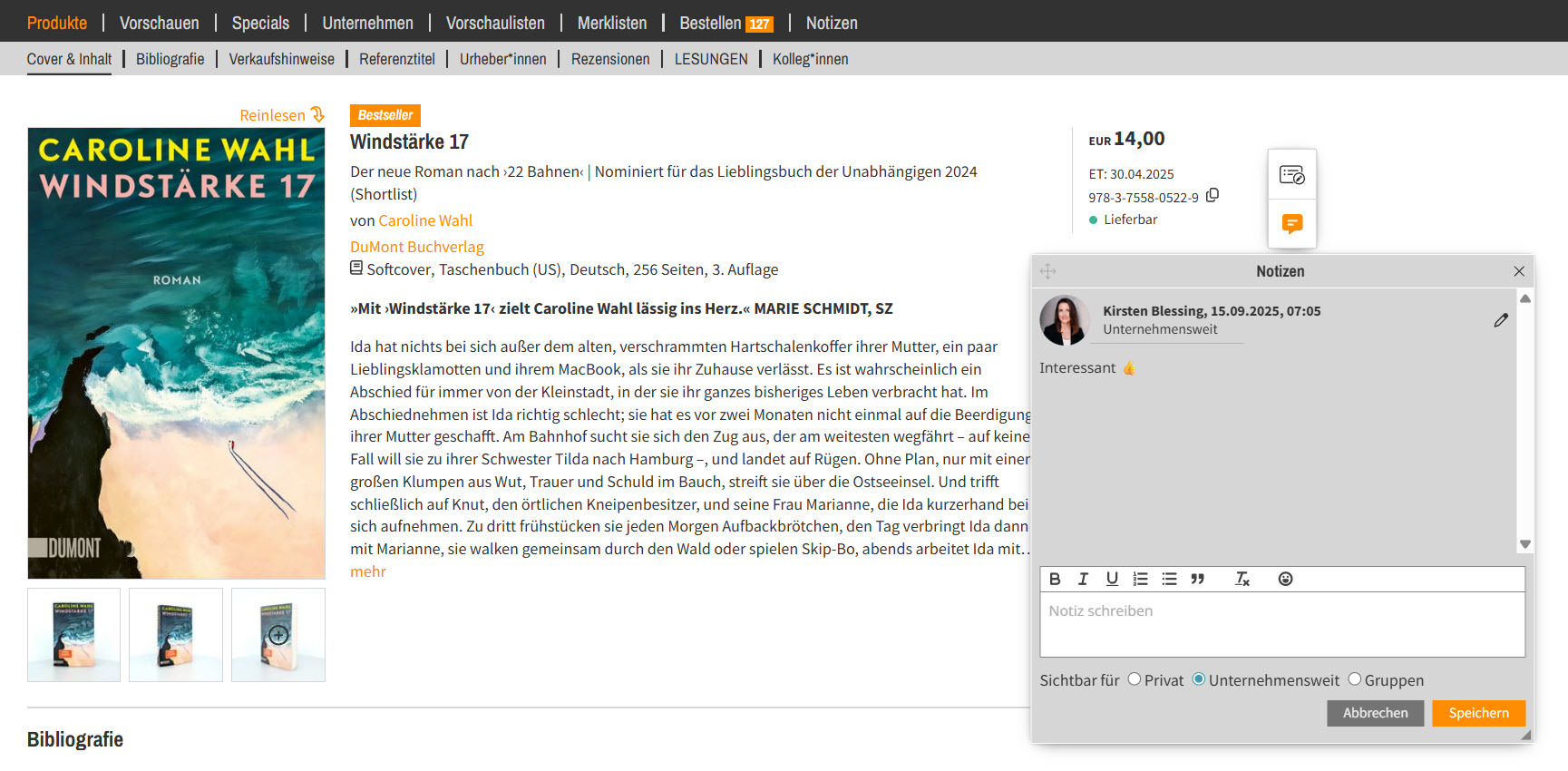Click the Bibliografie section heading
The width and height of the screenshot is (1568, 771).
pos(75,739)
